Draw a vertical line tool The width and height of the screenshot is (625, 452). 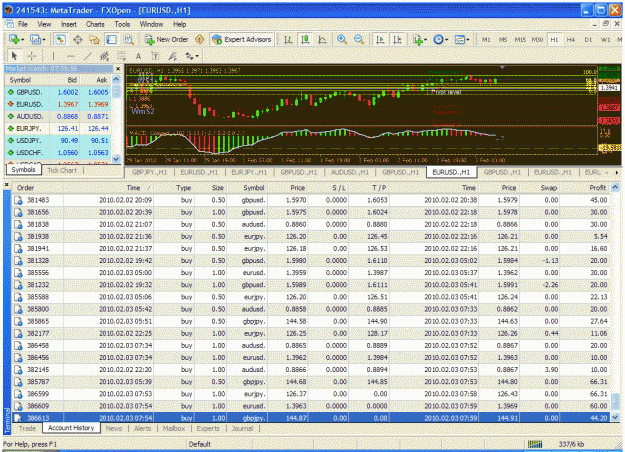pos(53,56)
